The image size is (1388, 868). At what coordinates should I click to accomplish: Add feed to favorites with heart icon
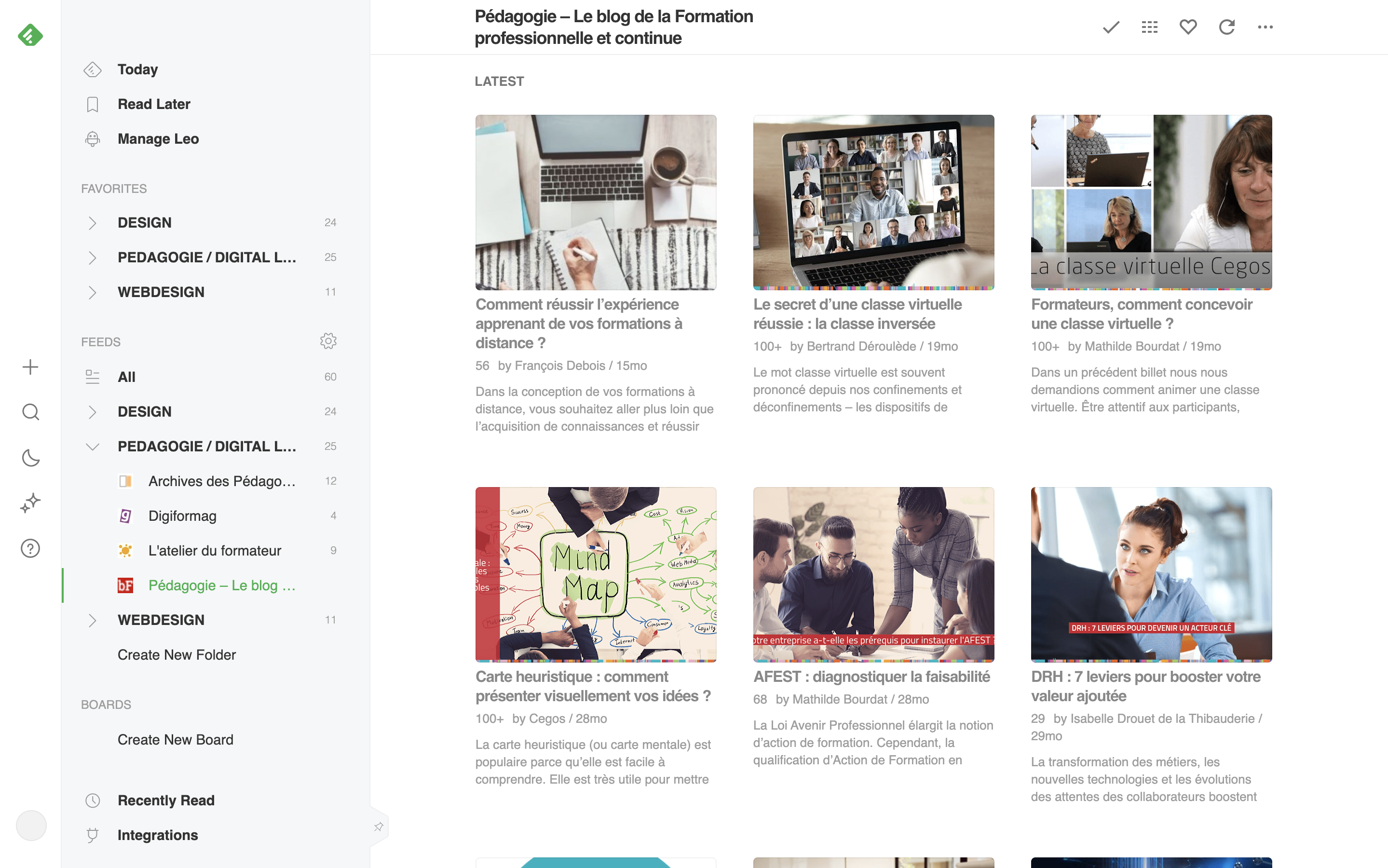point(1188,27)
